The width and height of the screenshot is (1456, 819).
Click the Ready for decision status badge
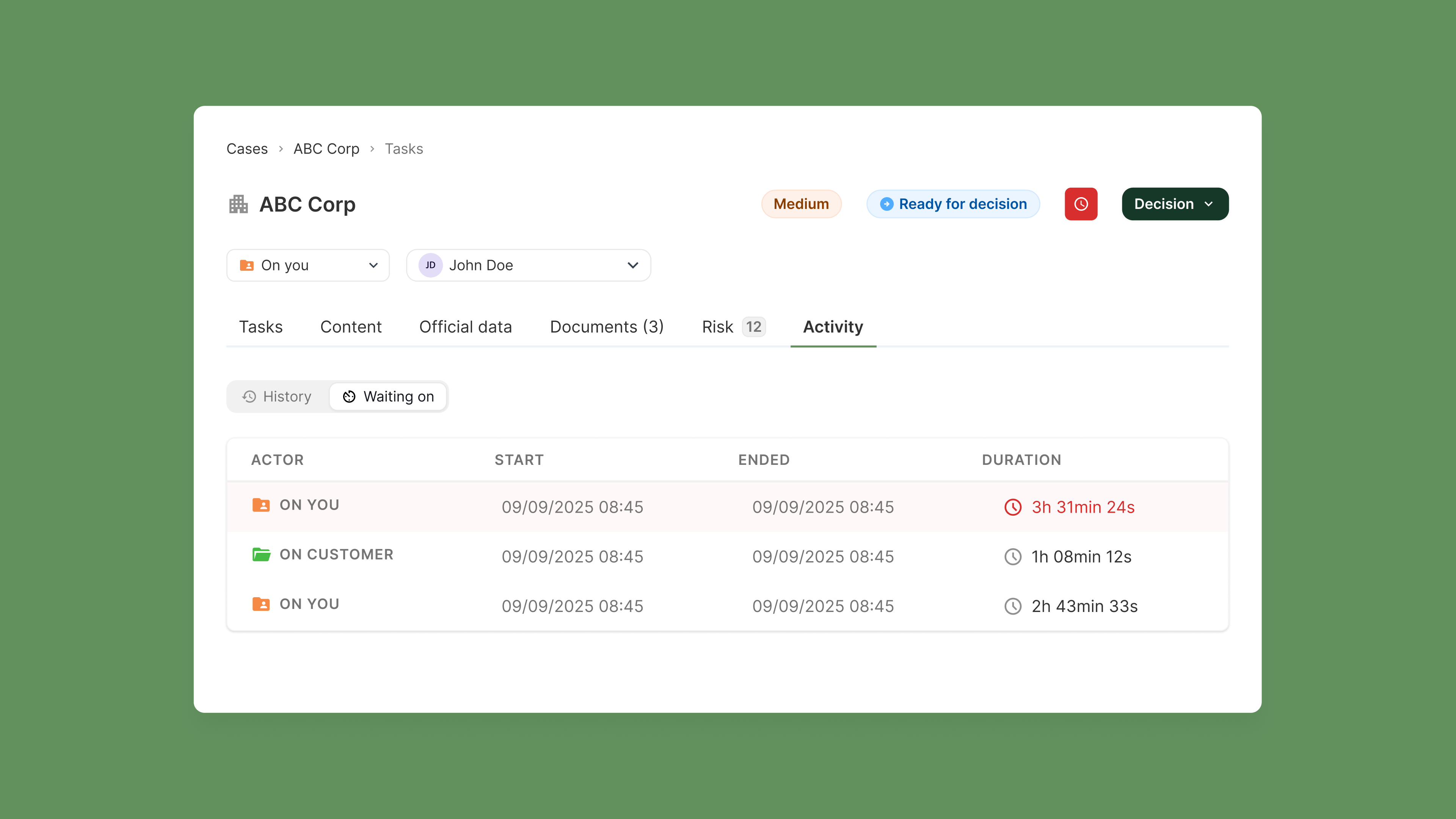953,204
